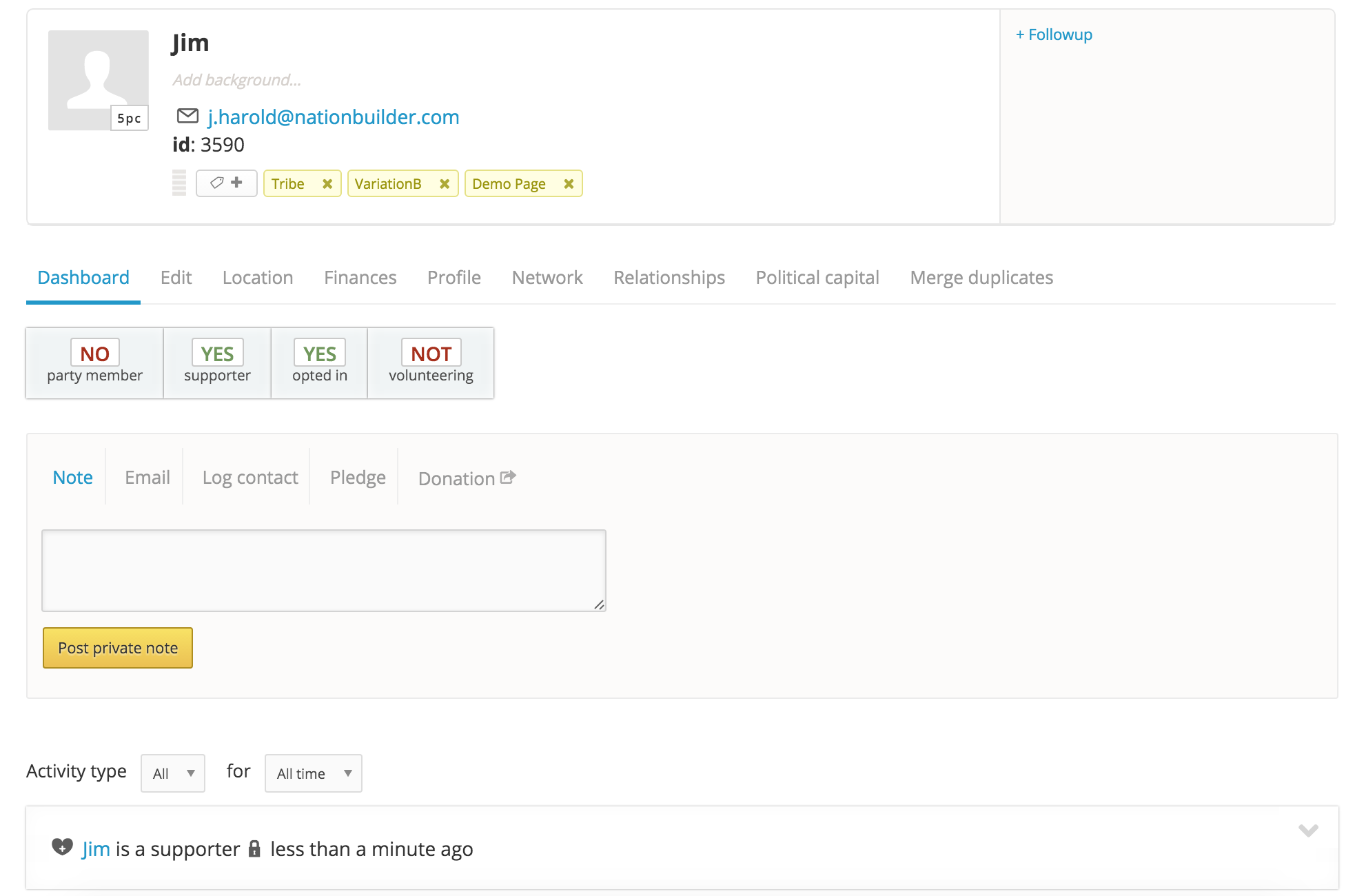Click the + Followup link
This screenshot has height=896, width=1355.
(1054, 34)
